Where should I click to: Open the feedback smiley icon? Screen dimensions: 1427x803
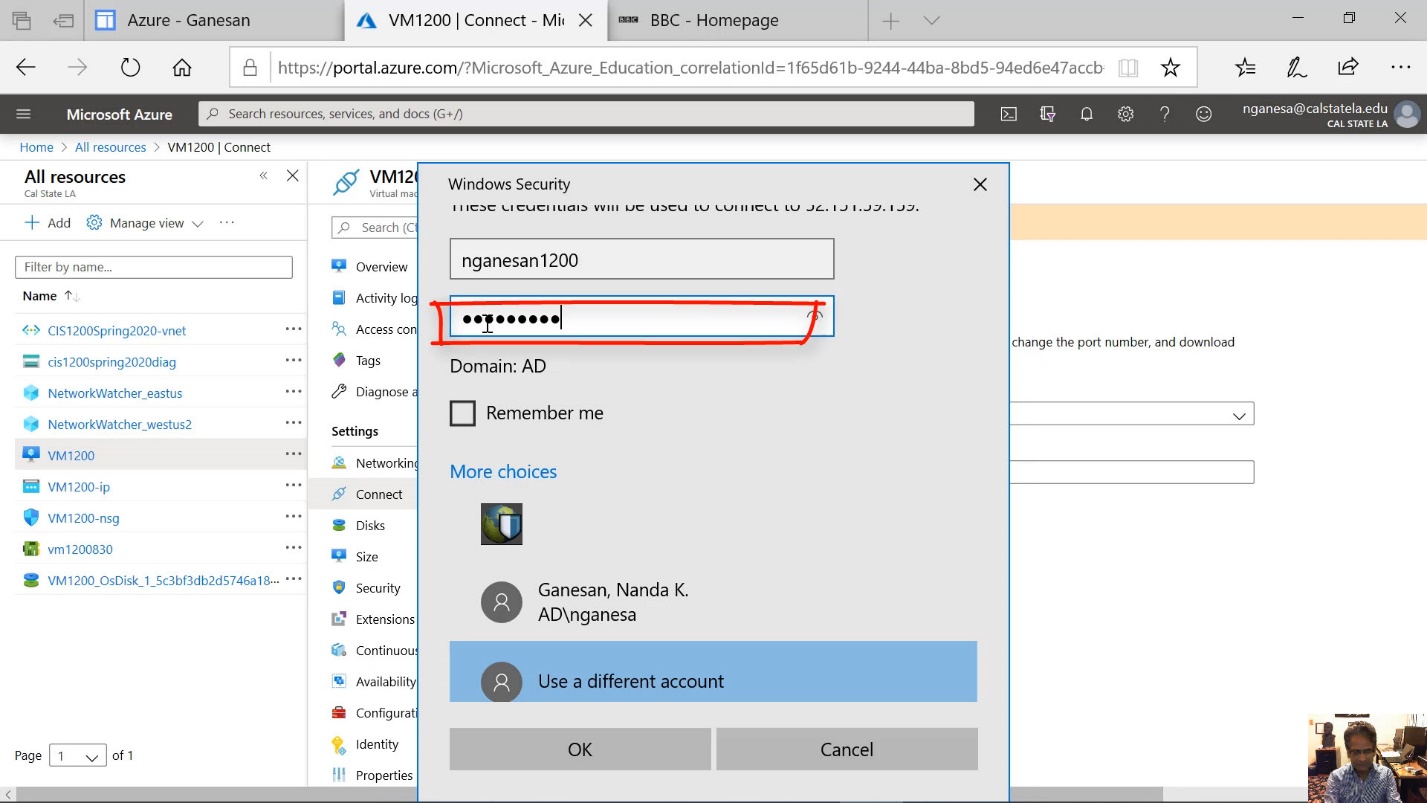(x=1203, y=114)
